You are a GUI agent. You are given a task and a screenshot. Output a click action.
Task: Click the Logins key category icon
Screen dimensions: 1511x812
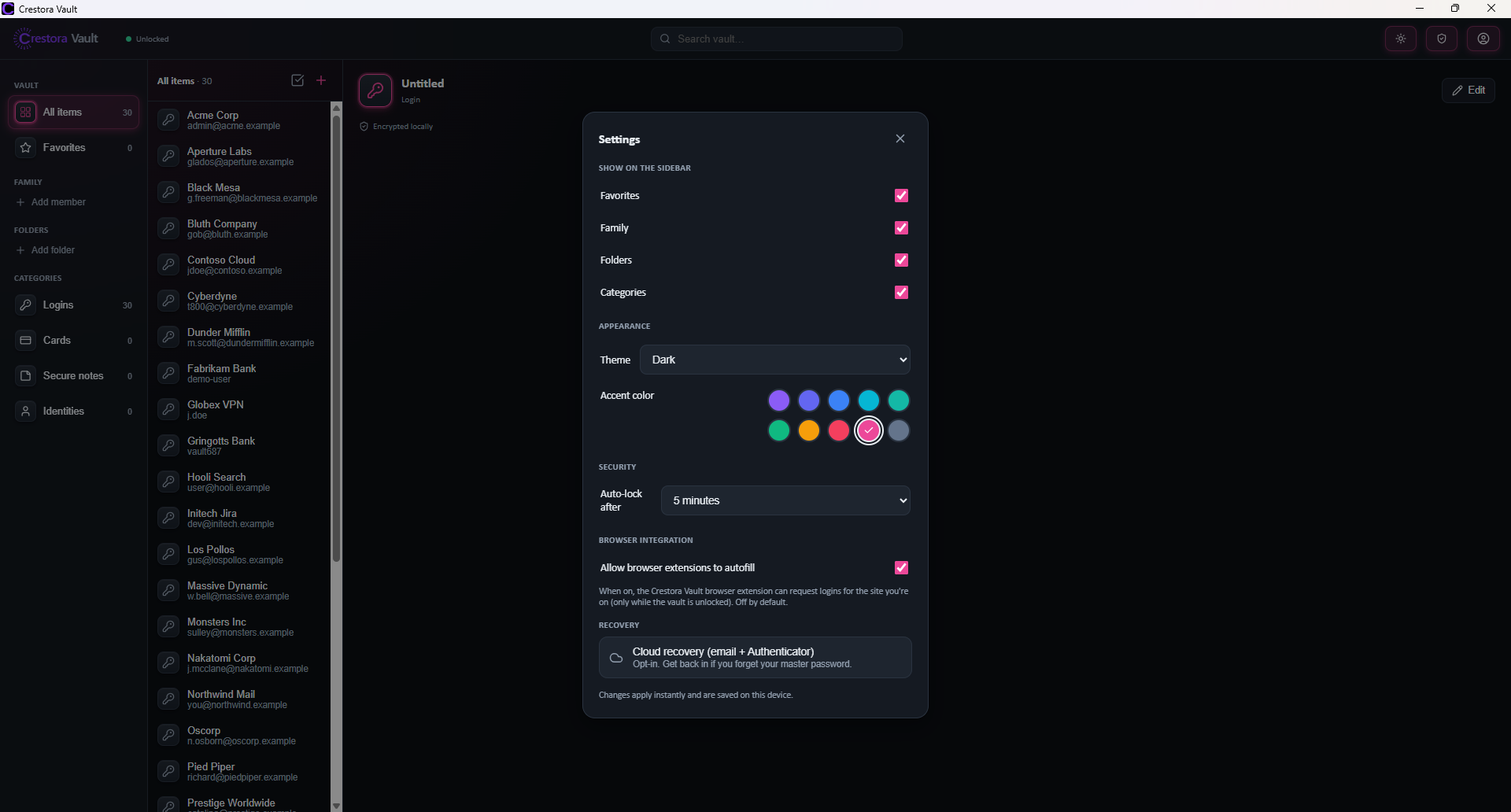26,305
